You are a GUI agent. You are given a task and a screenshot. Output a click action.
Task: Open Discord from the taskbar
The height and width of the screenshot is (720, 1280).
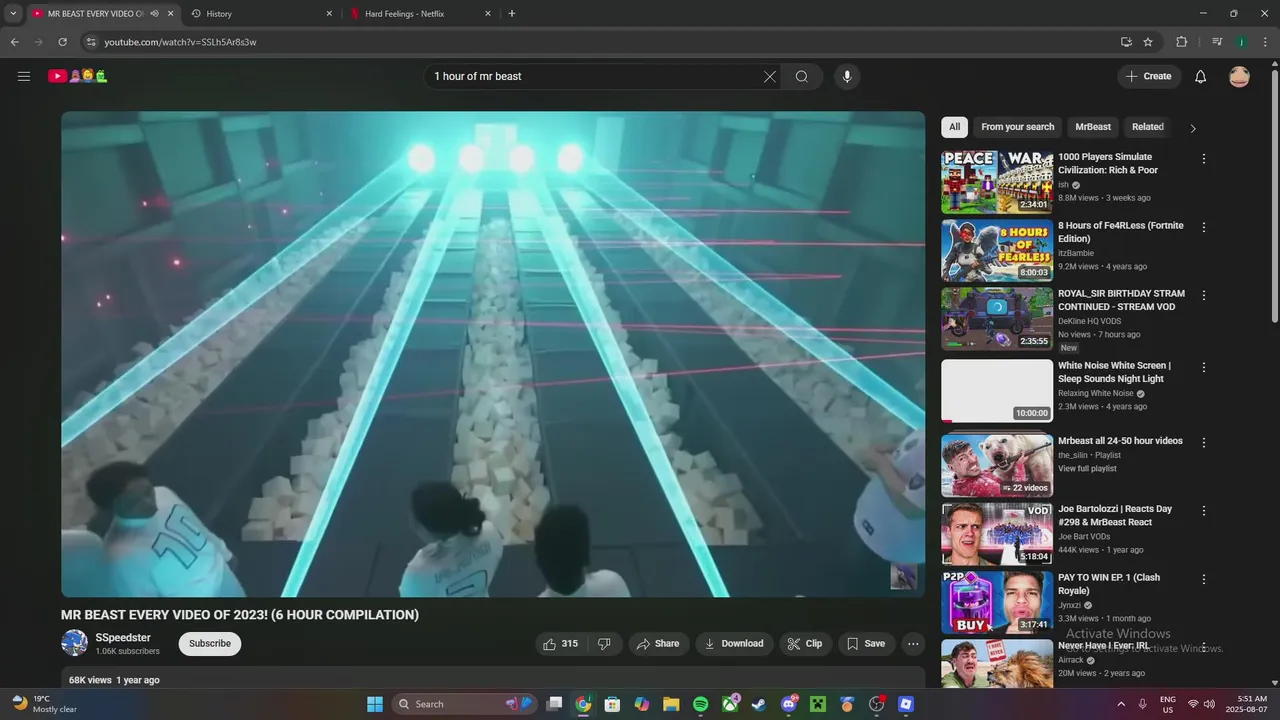[788, 704]
